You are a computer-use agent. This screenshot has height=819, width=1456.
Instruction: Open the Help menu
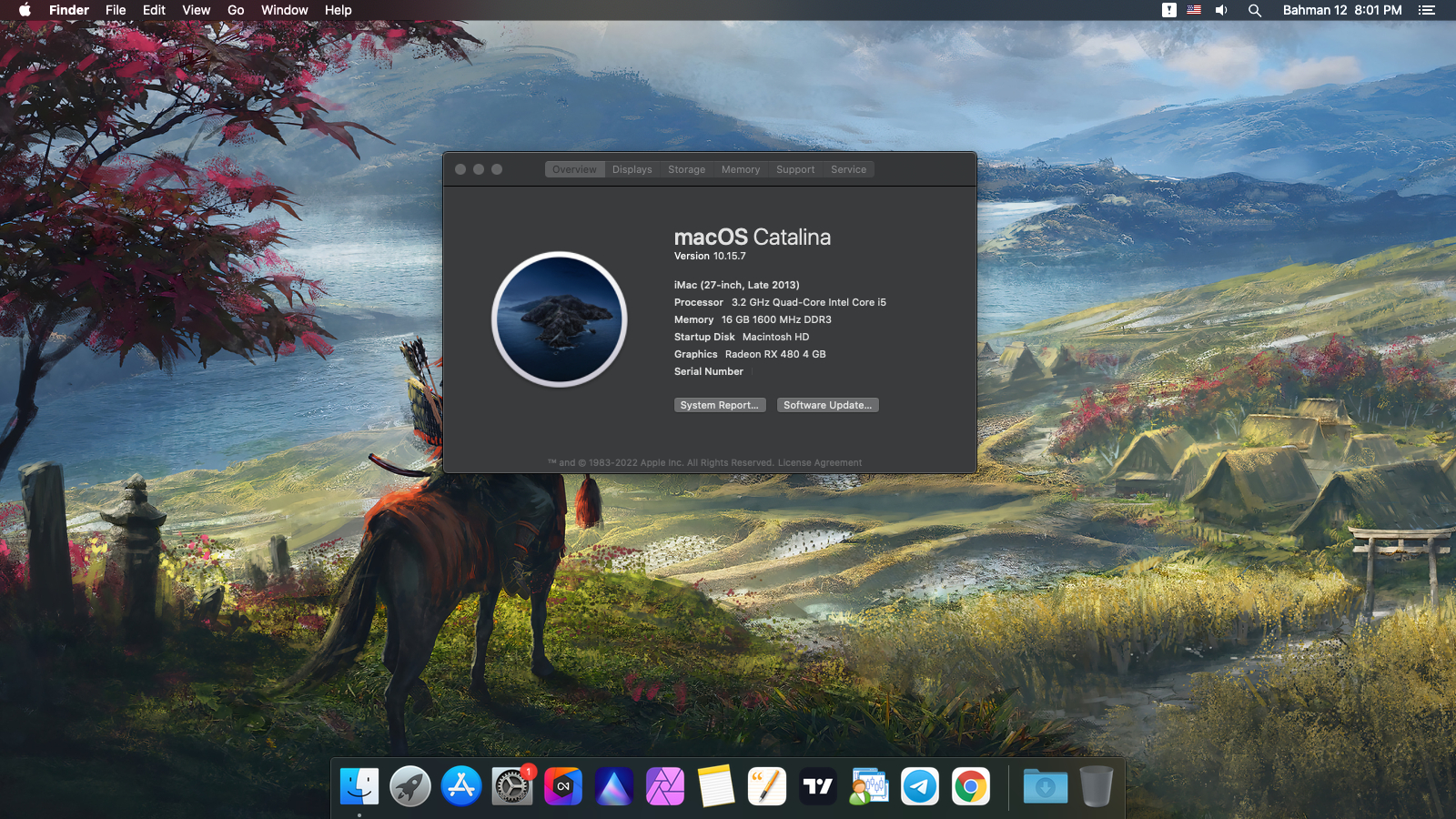tap(339, 10)
